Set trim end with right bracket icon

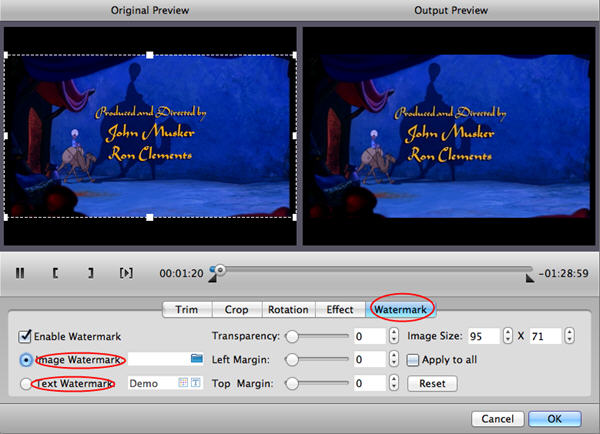[91, 273]
